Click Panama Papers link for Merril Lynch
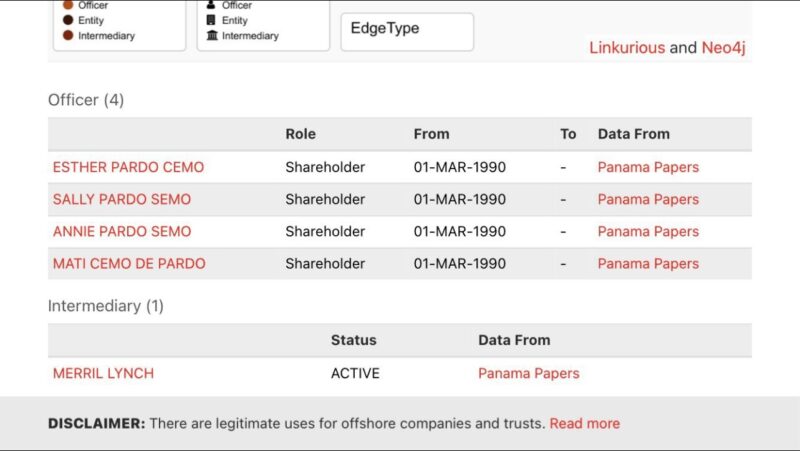 point(529,373)
